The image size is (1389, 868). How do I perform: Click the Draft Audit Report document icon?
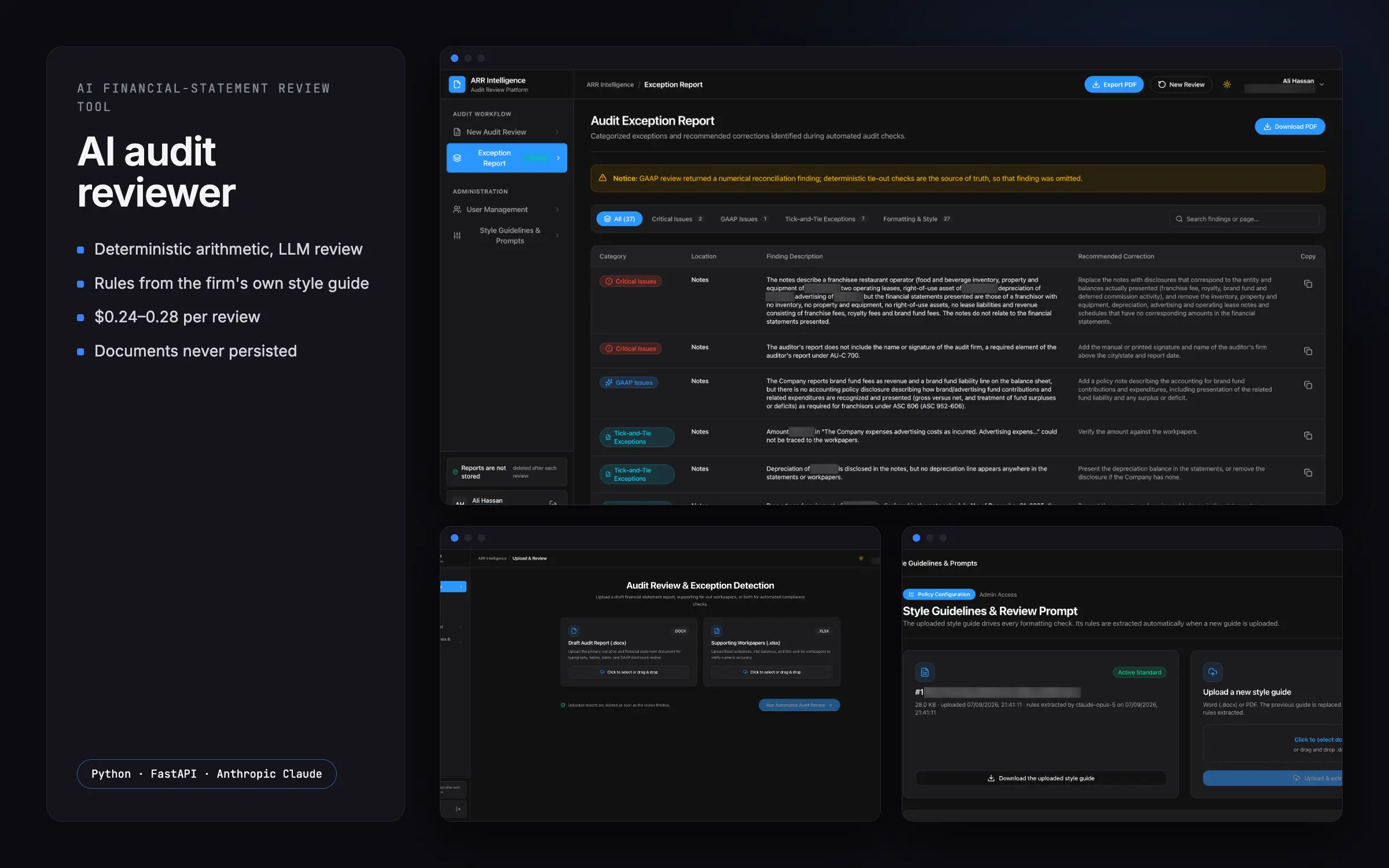point(574,631)
